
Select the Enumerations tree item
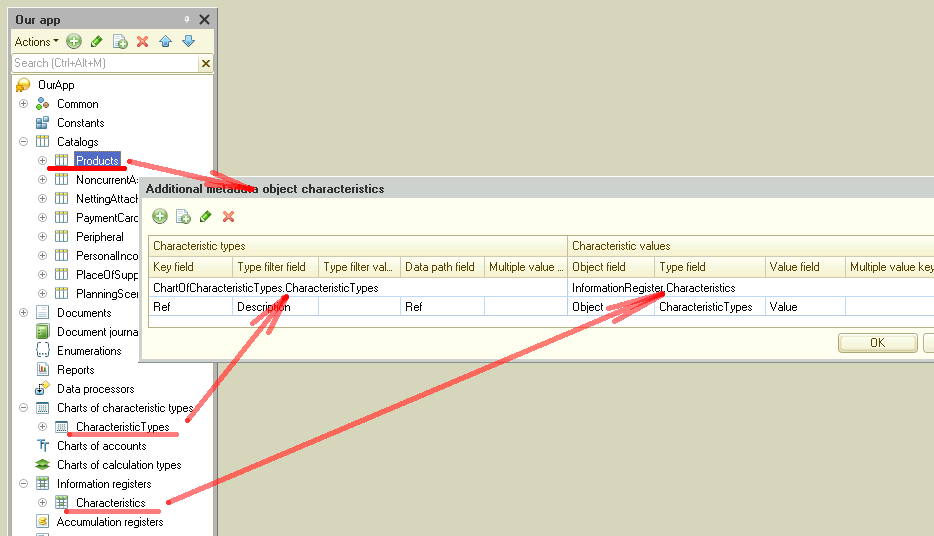click(89, 351)
